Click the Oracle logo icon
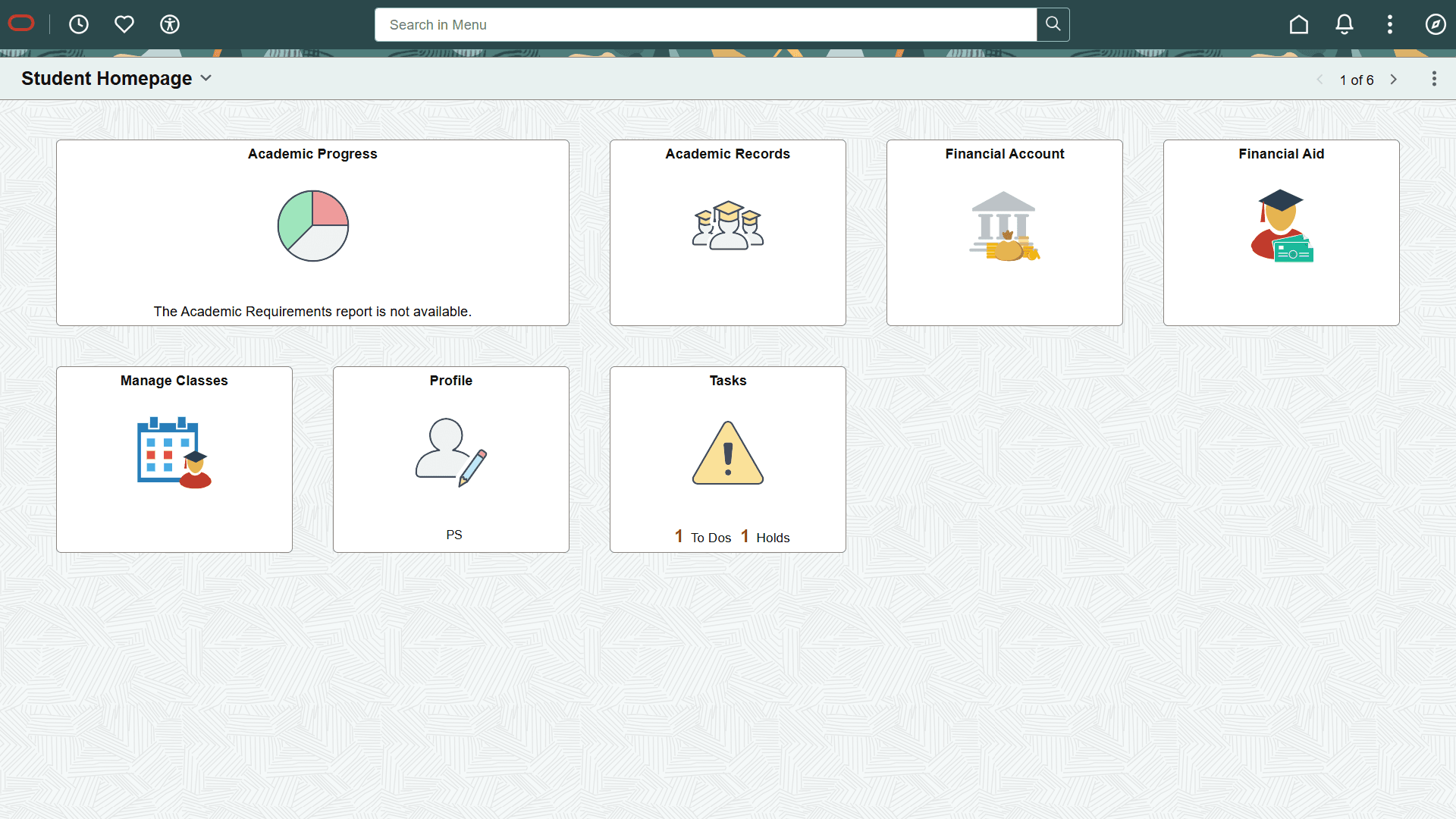Screen dimensions: 1456x819 pyautogui.click(x=21, y=24)
